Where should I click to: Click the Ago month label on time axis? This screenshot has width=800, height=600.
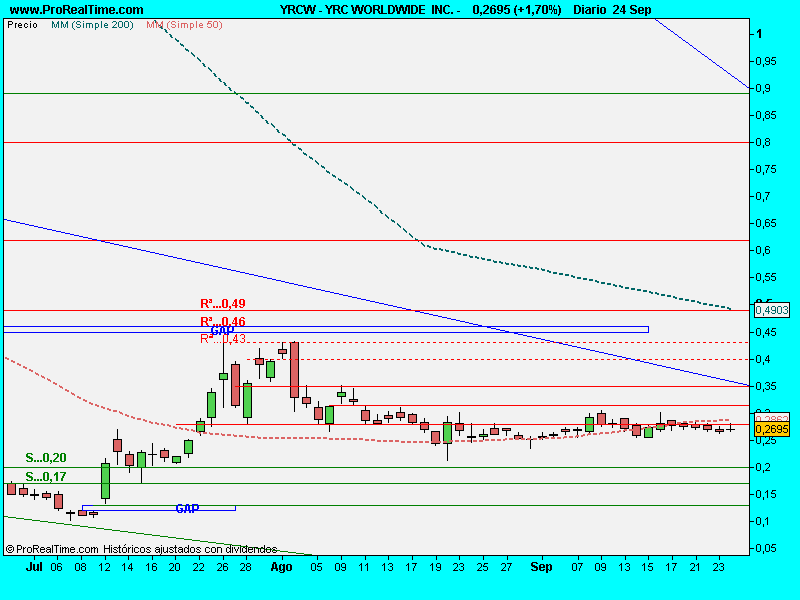(281, 567)
